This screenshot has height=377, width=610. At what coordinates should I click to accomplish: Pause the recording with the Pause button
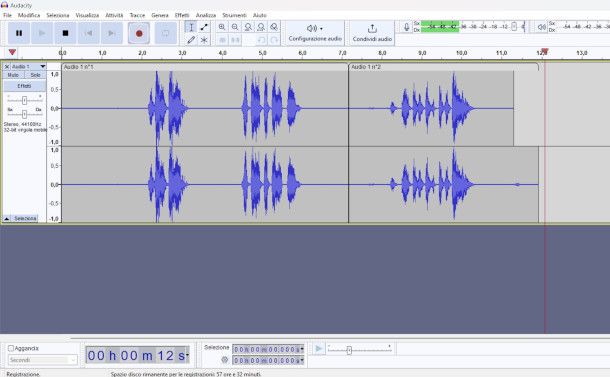coord(19,33)
